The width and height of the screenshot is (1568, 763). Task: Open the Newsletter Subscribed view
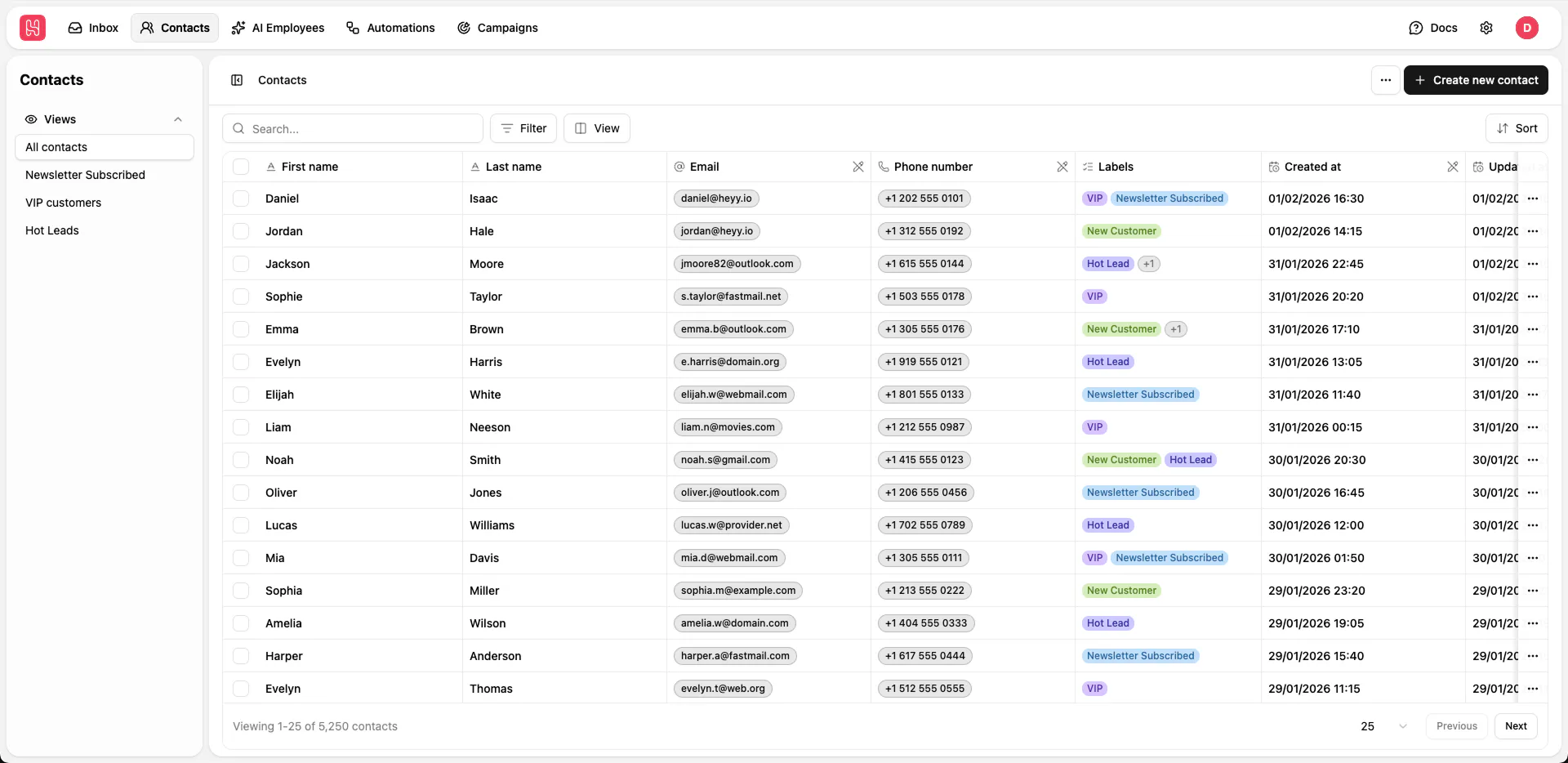coord(105,175)
